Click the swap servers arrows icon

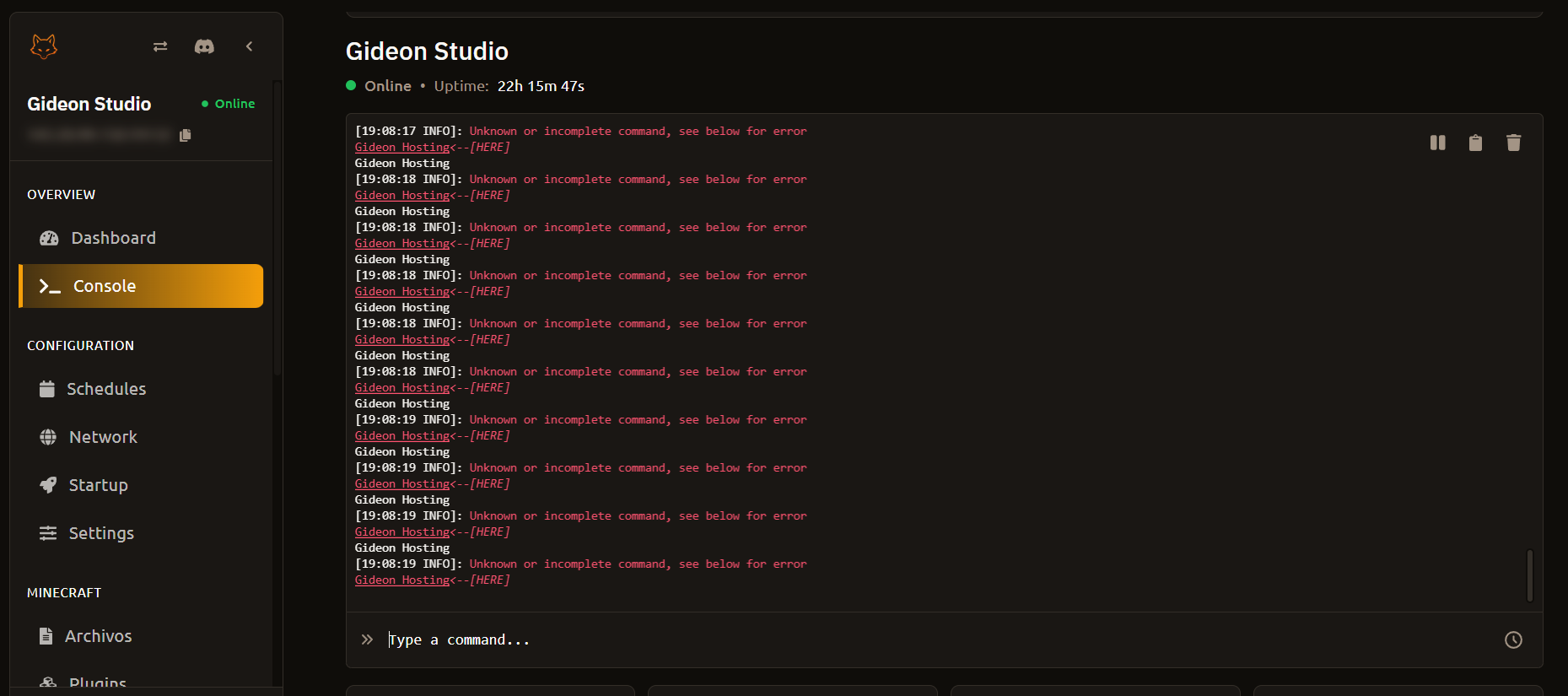point(160,46)
